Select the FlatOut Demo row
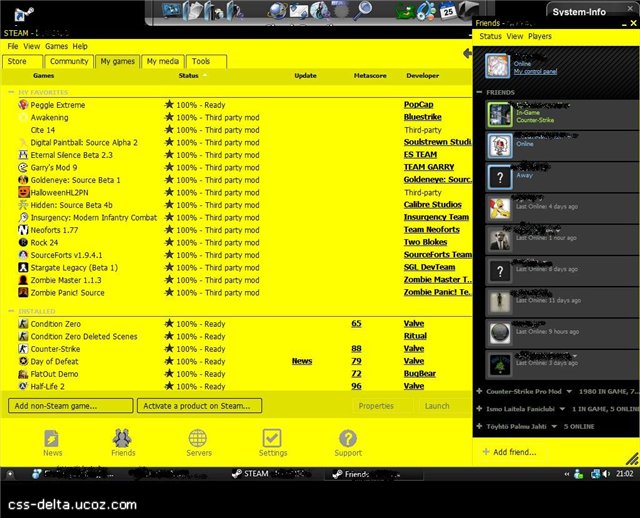 (x=237, y=374)
